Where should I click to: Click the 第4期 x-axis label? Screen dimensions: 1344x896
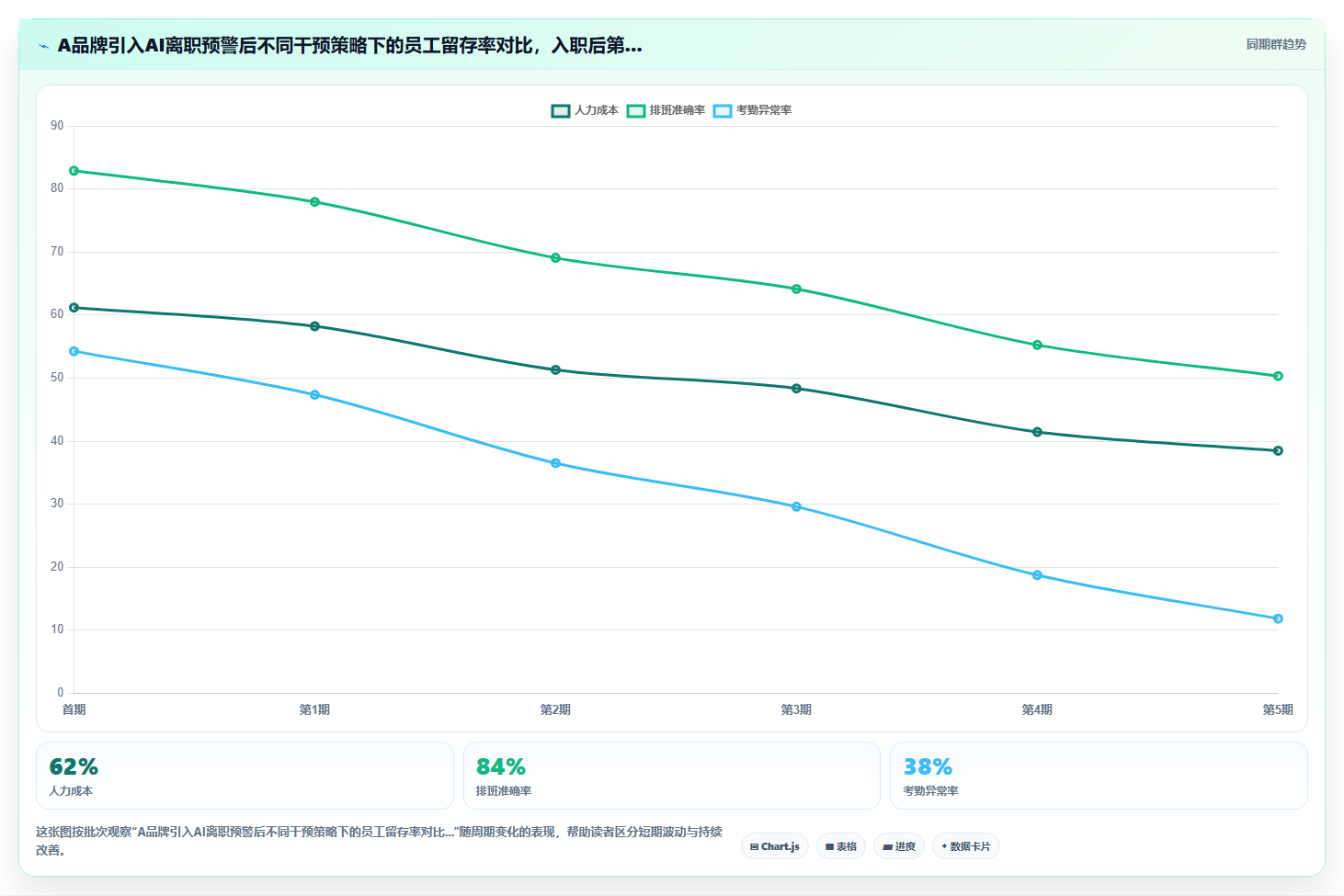point(1037,709)
